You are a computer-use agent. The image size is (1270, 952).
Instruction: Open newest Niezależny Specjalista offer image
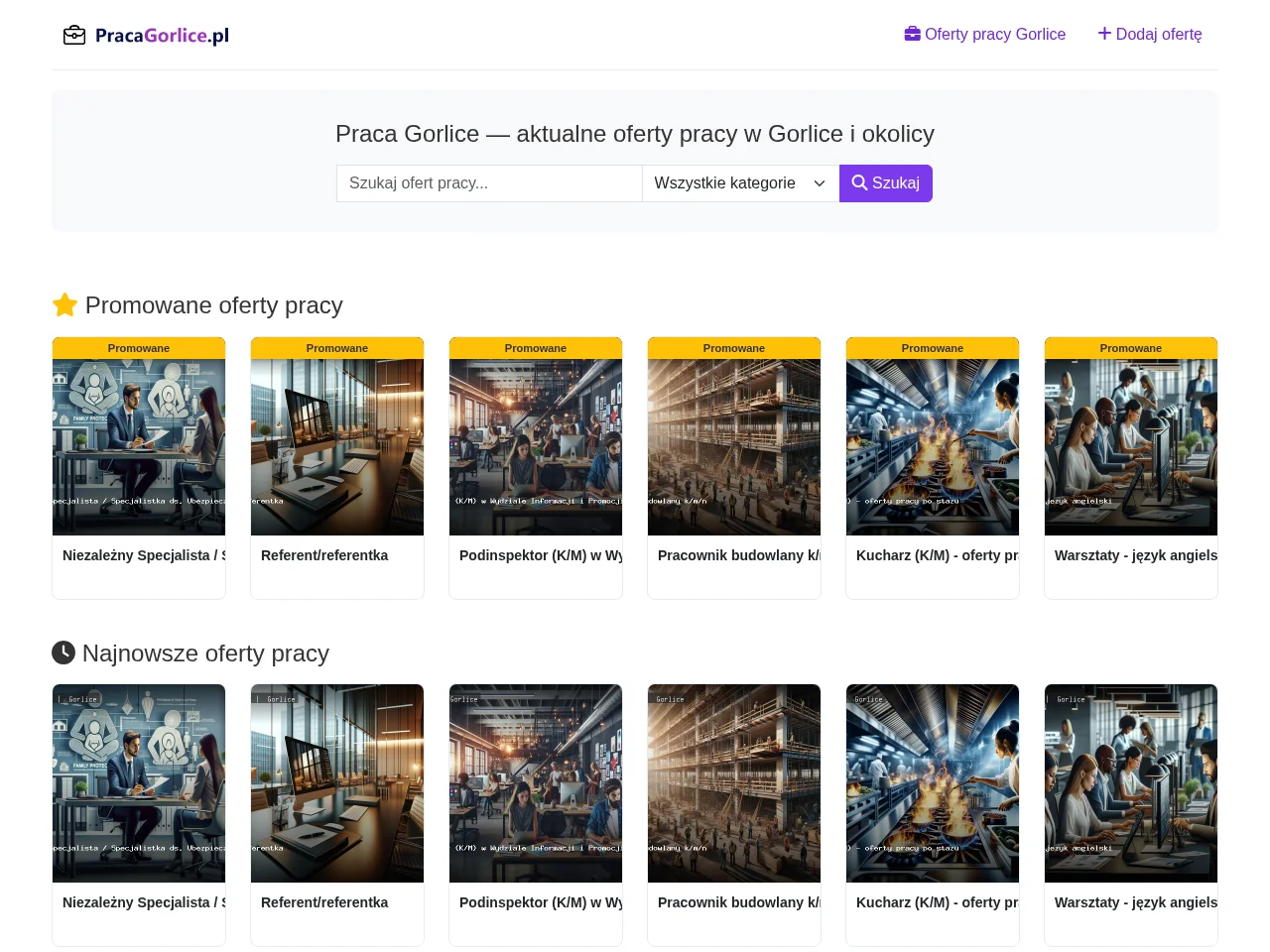(x=139, y=783)
